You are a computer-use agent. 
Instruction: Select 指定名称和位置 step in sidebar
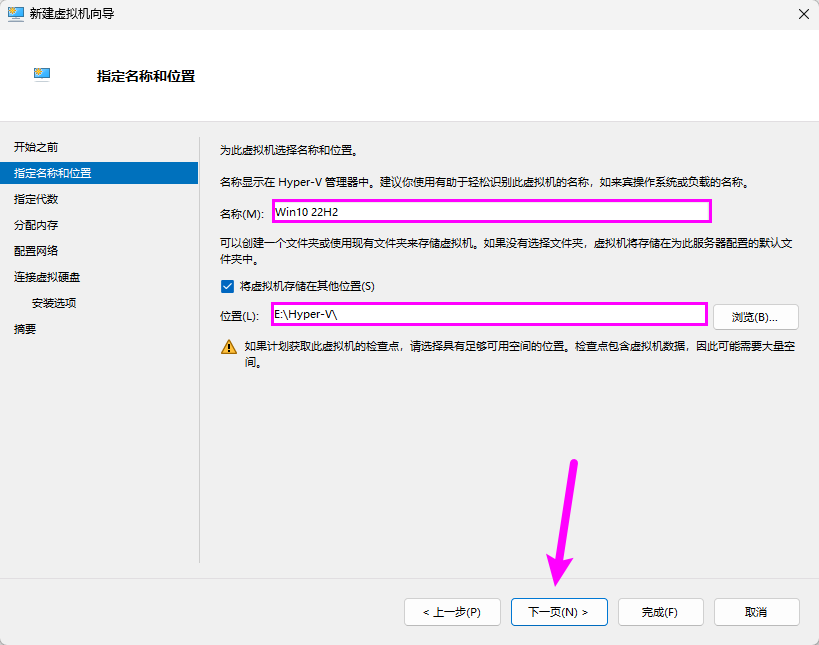99,173
